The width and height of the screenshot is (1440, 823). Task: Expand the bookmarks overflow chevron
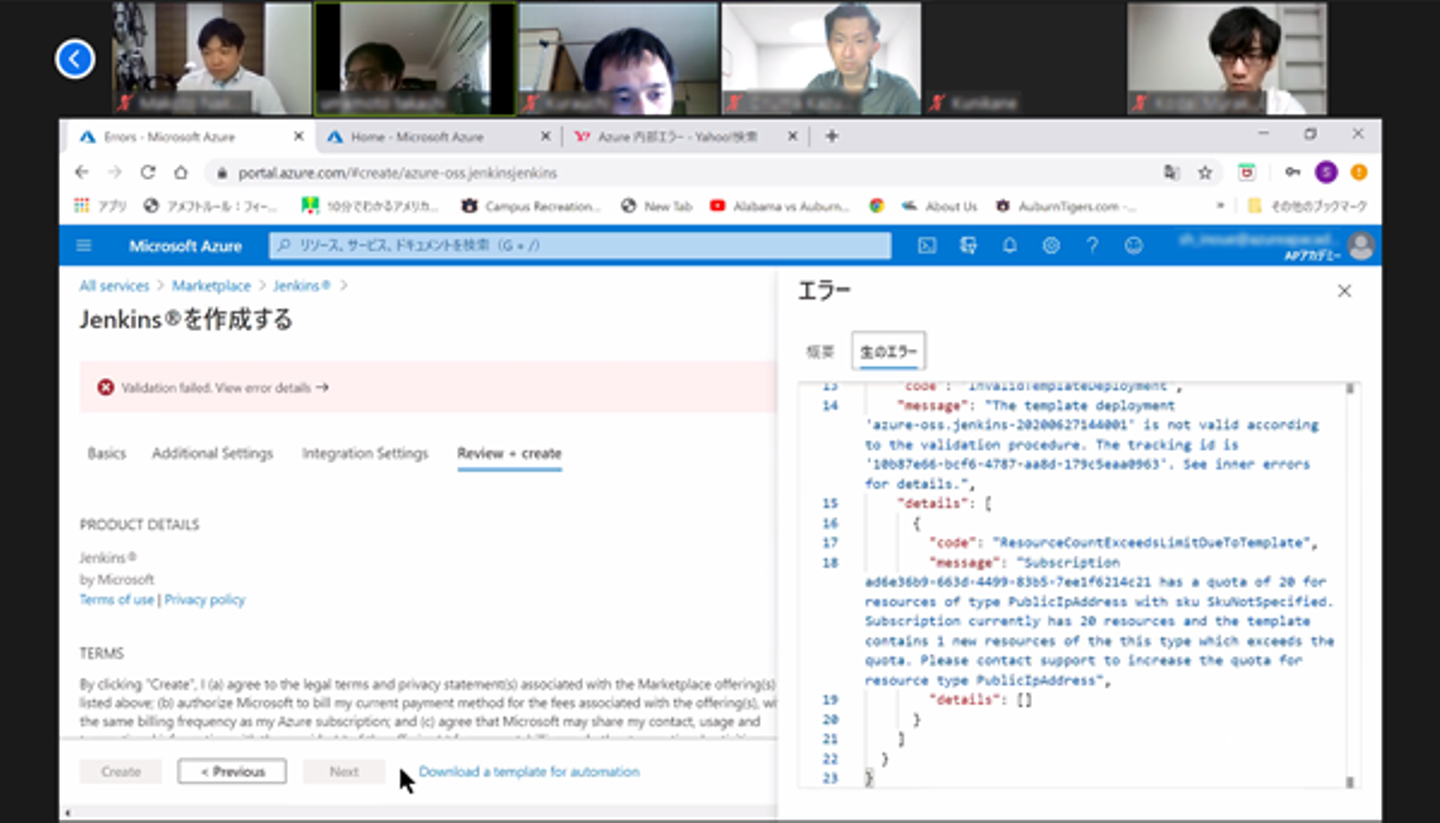[x=1220, y=206]
